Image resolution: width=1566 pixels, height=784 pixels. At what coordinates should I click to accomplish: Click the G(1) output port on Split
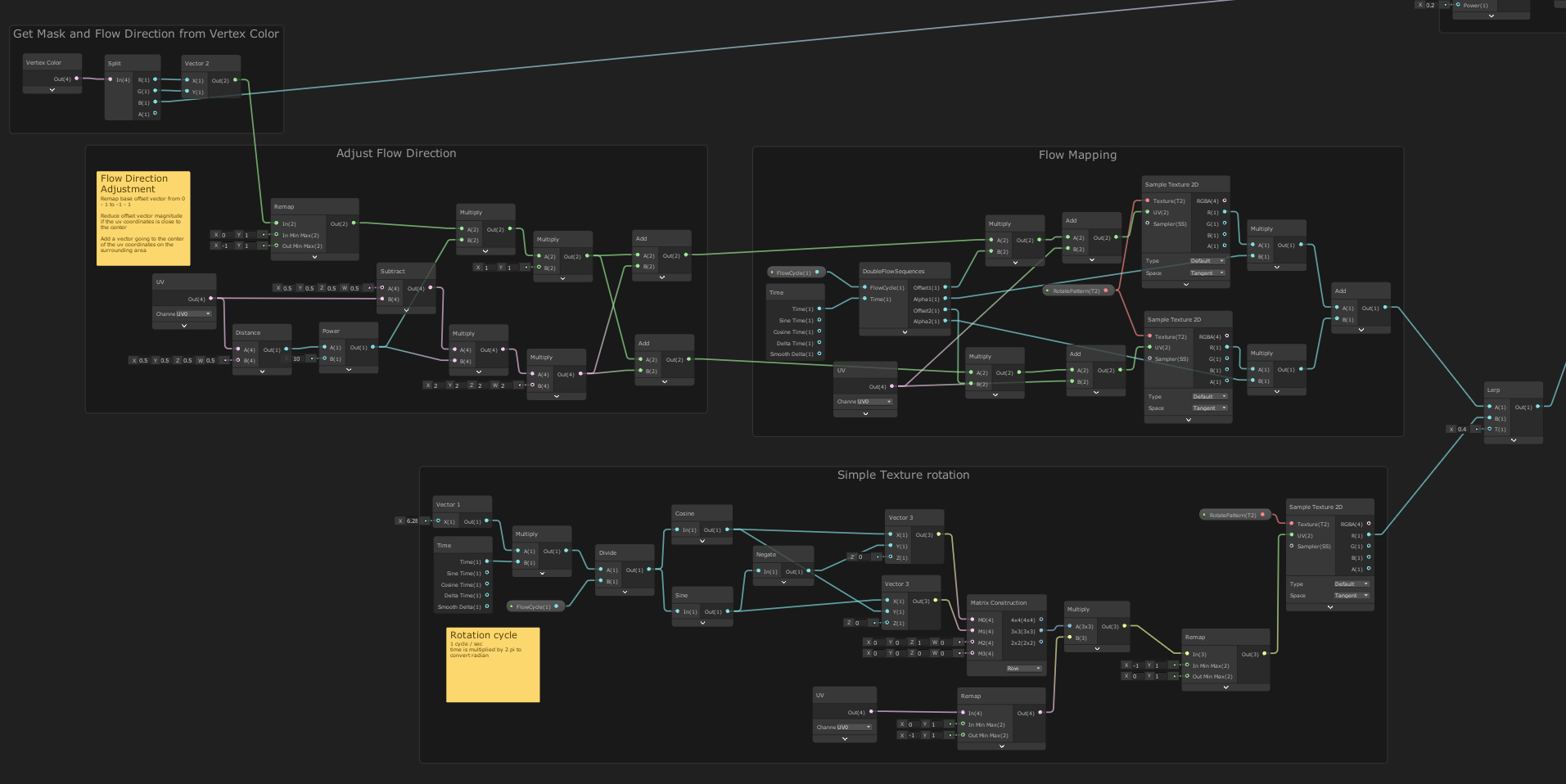click(156, 91)
